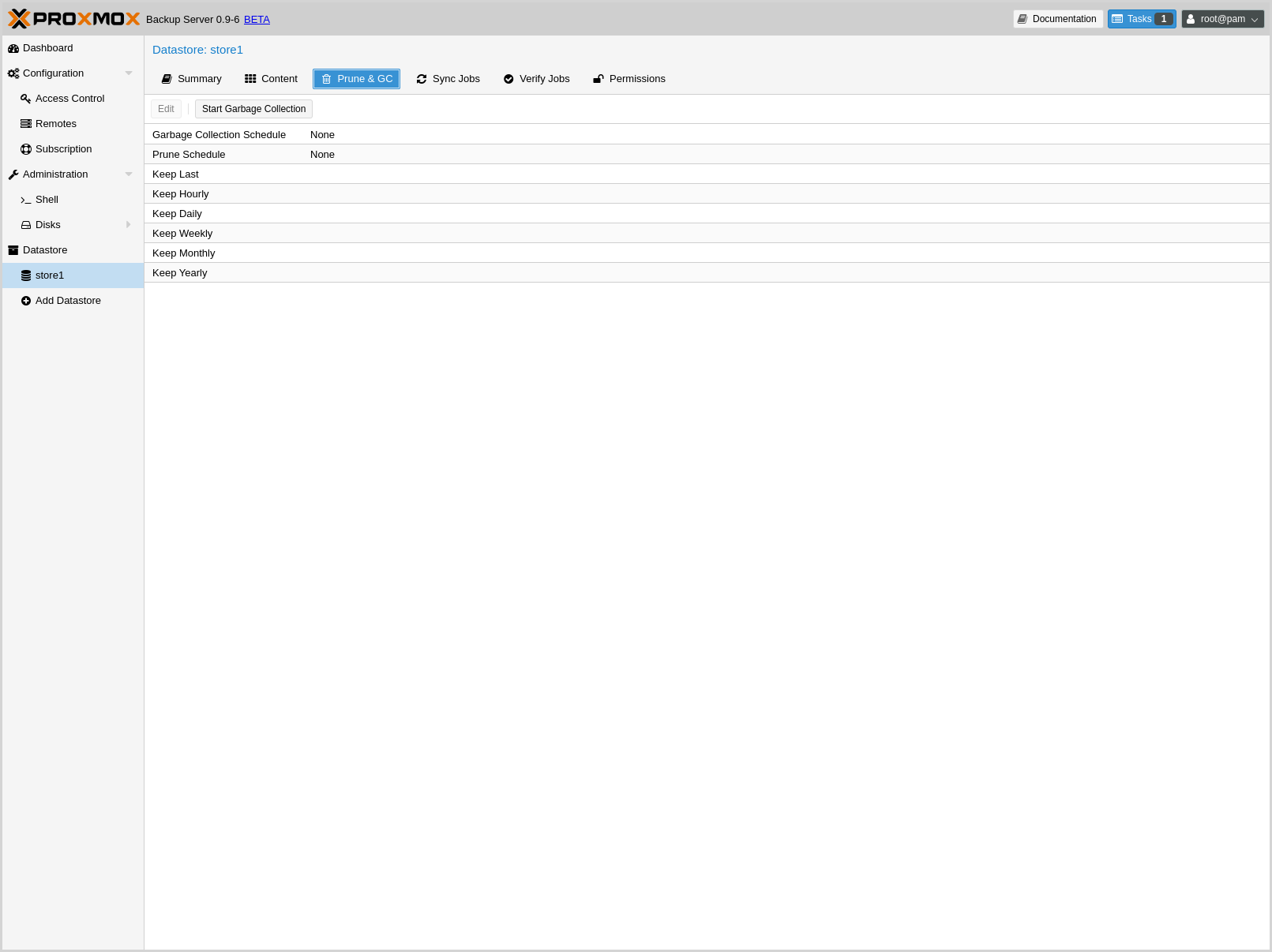This screenshot has width=1272, height=952.
Task: Select the Remotes server icon
Action: [26, 124]
